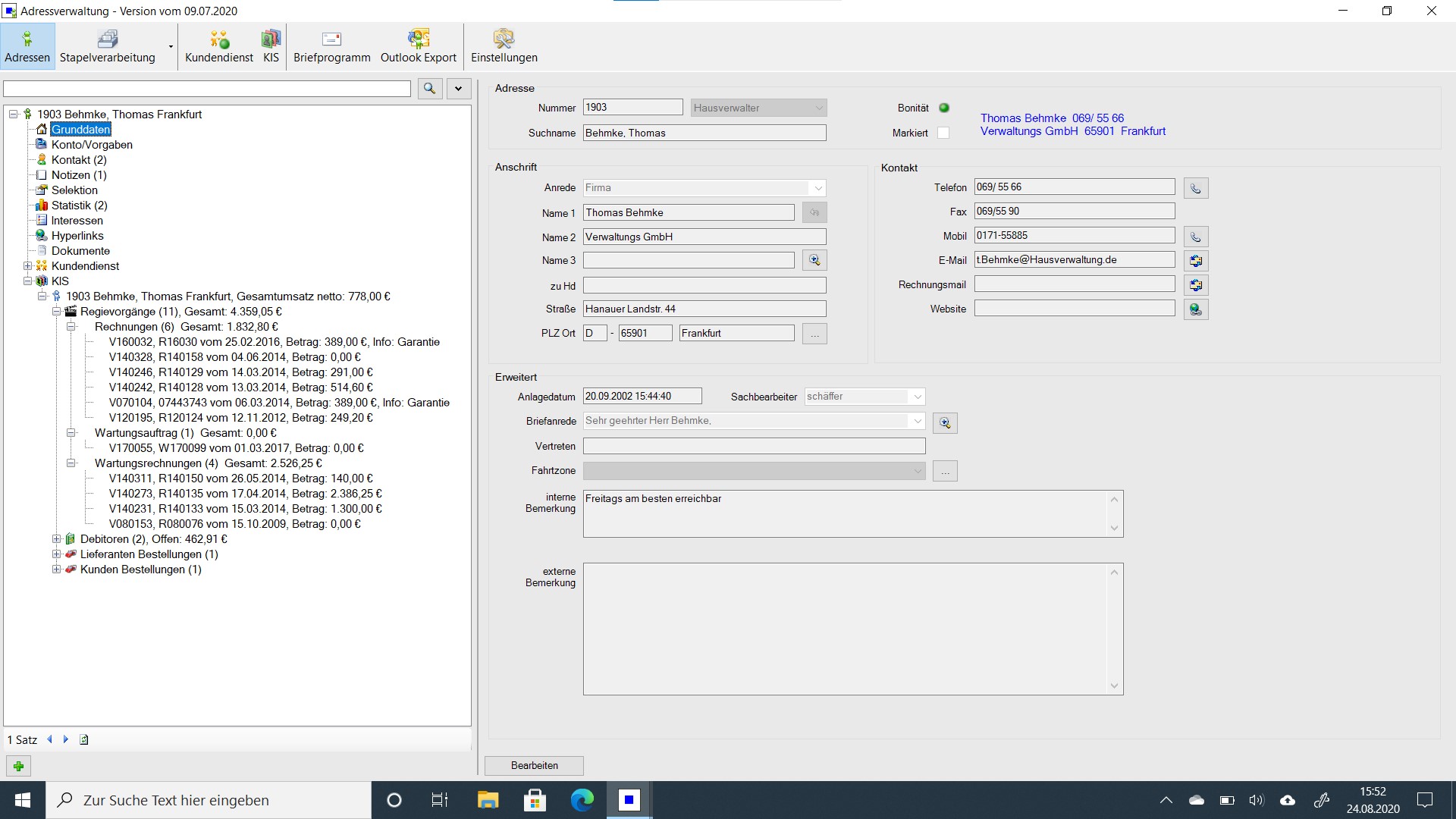The image size is (1456, 819).
Task: Expand the Debitoren tree node
Action: 56,539
